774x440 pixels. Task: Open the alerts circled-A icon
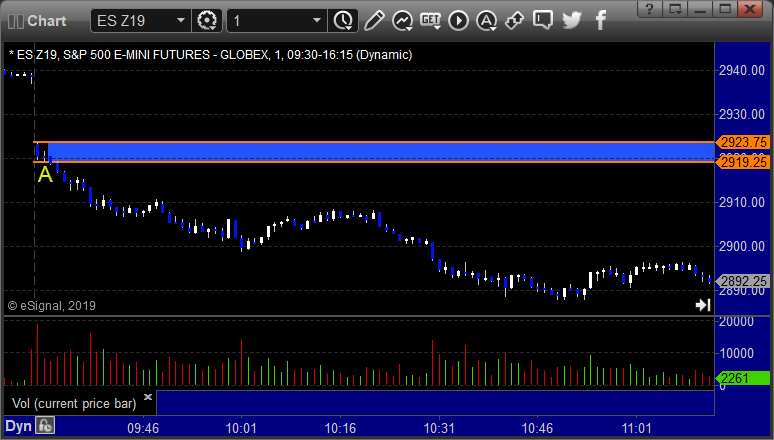[x=487, y=21]
